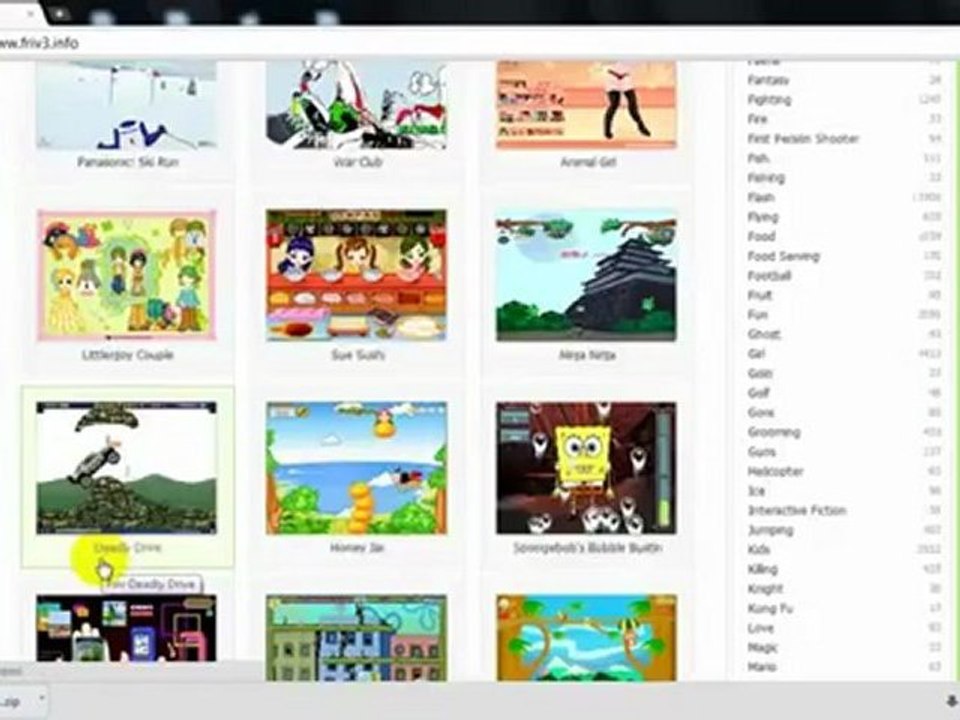Open the Kung Fu category
This screenshot has width=960, height=720.
click(x=770, y=608)
